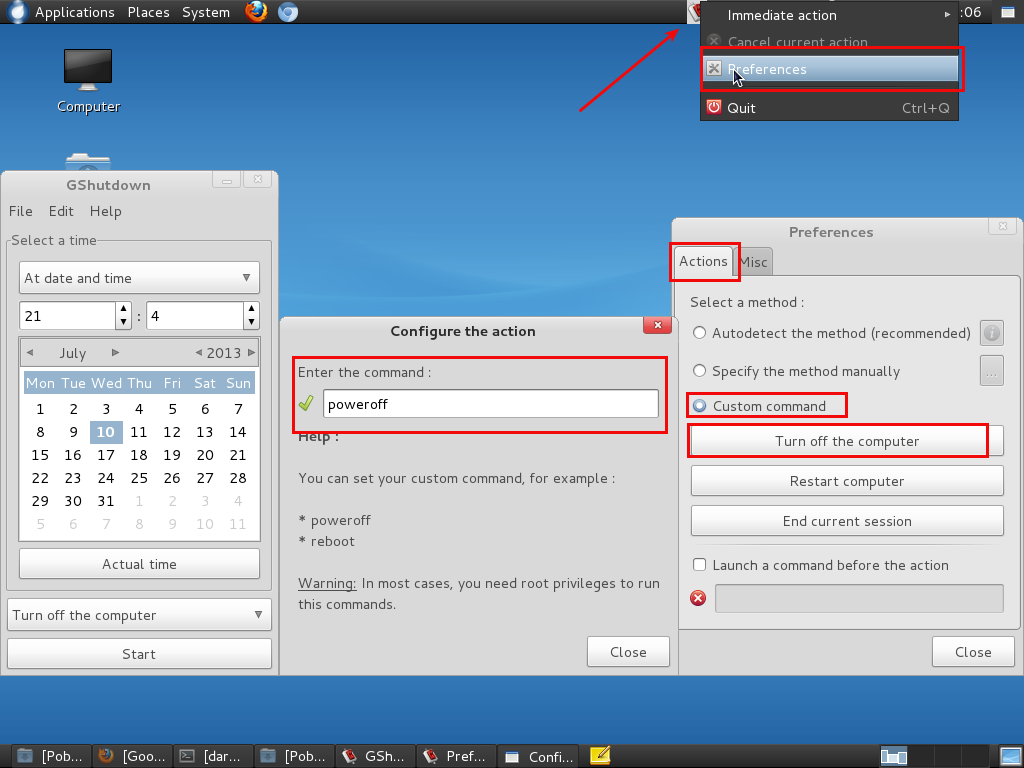Open the Turn off the computer action dropdown
This screenshot has width=1024, height=768.
tap(139, 615)
